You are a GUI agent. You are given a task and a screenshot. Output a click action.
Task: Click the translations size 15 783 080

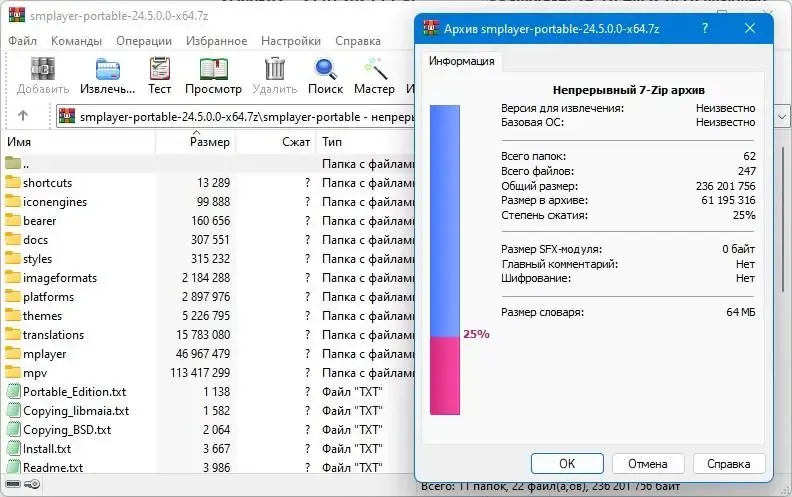pyautogui.click(x=203, y=335)
